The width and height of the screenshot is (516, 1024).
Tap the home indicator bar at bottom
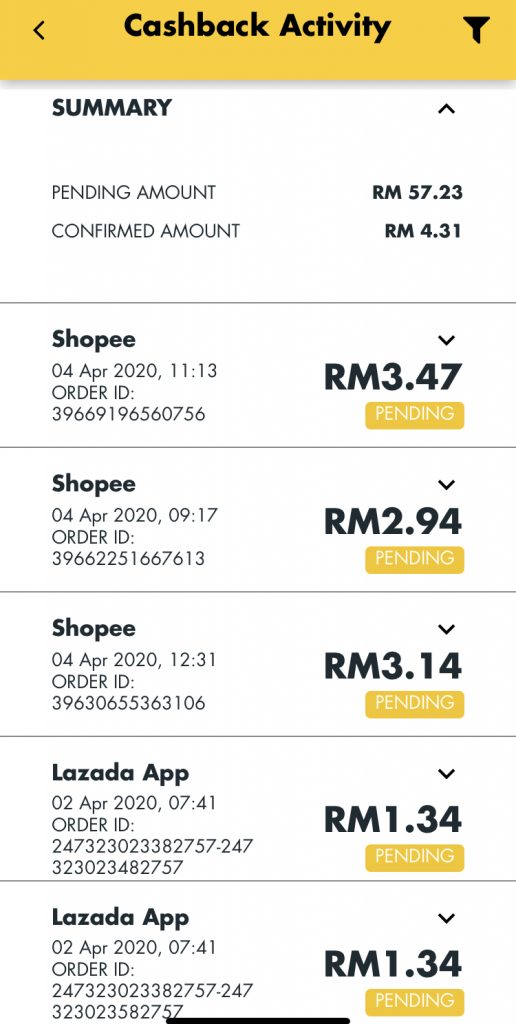(x=258, y=1020)
